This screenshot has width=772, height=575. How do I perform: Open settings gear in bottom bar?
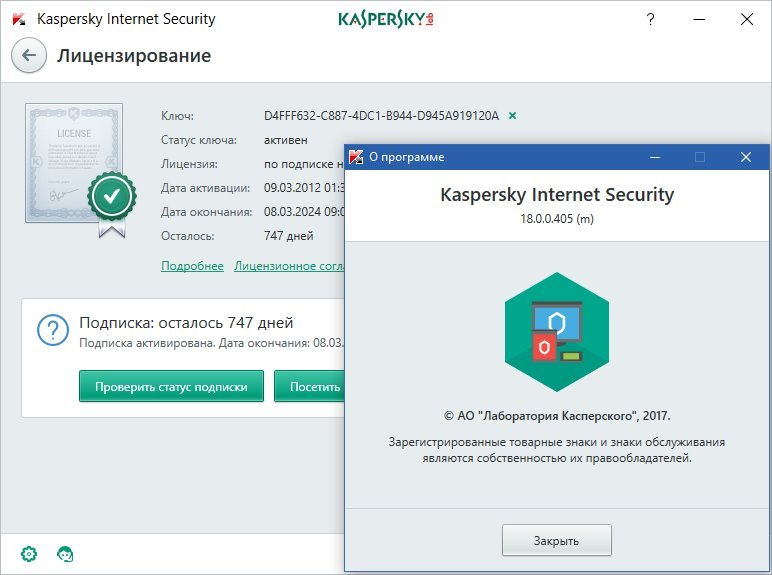pyautogui.click(x=29, y=554)
